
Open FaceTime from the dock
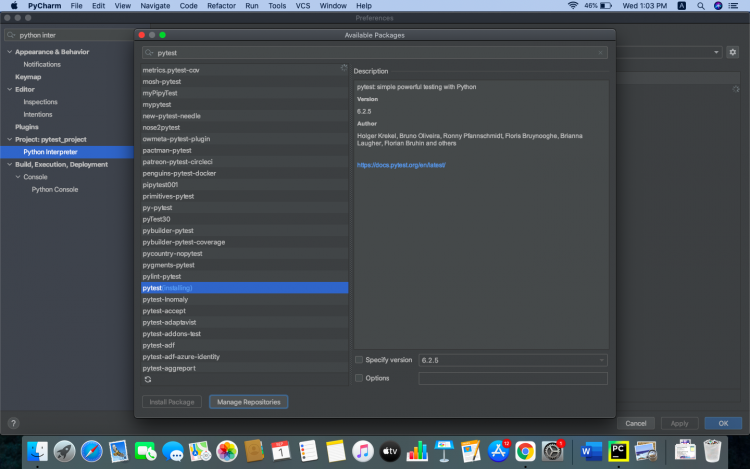[x=145, y=451]
